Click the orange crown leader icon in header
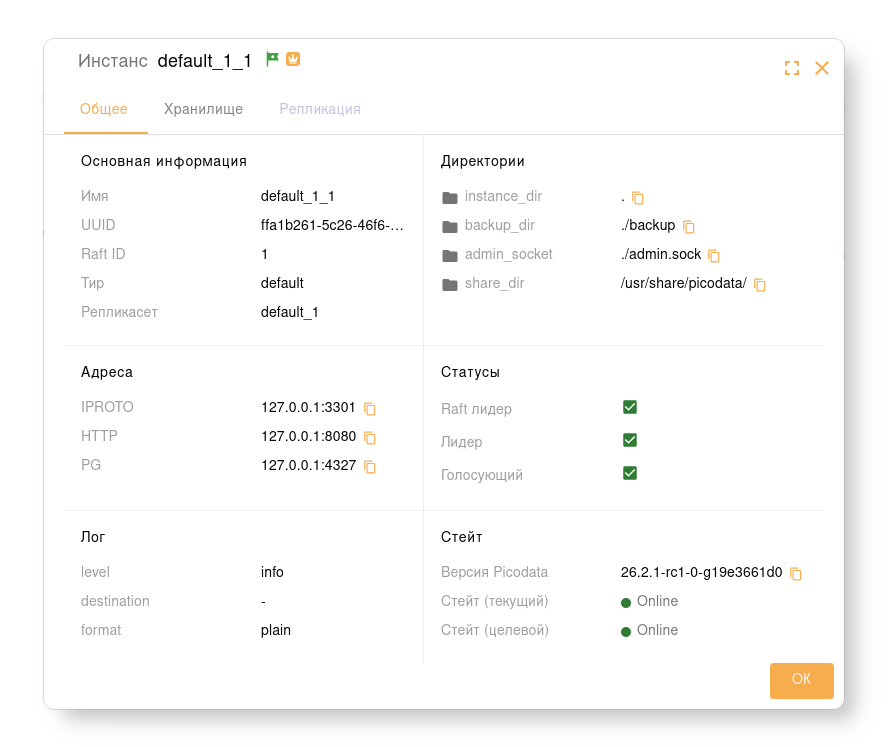Viewport: 889px width, 747px height. (293, 59)
